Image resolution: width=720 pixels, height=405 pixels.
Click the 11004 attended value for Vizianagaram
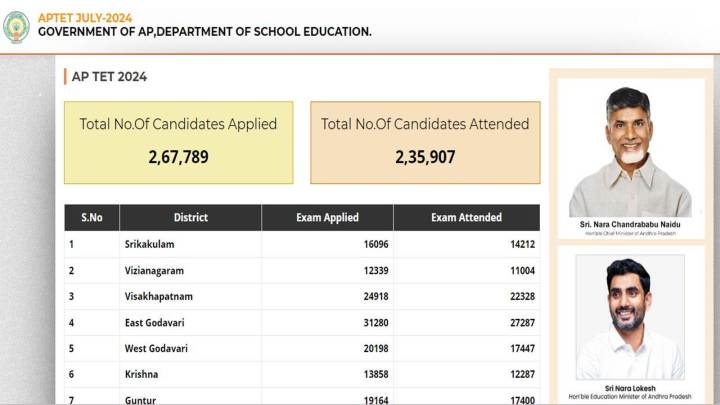(523, 271)
